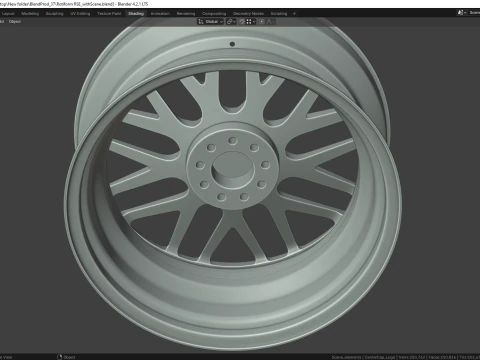Switch to the Texture Paint workspace tab
The width and height of the screenshot is (480, 360).
pos(109,14)
